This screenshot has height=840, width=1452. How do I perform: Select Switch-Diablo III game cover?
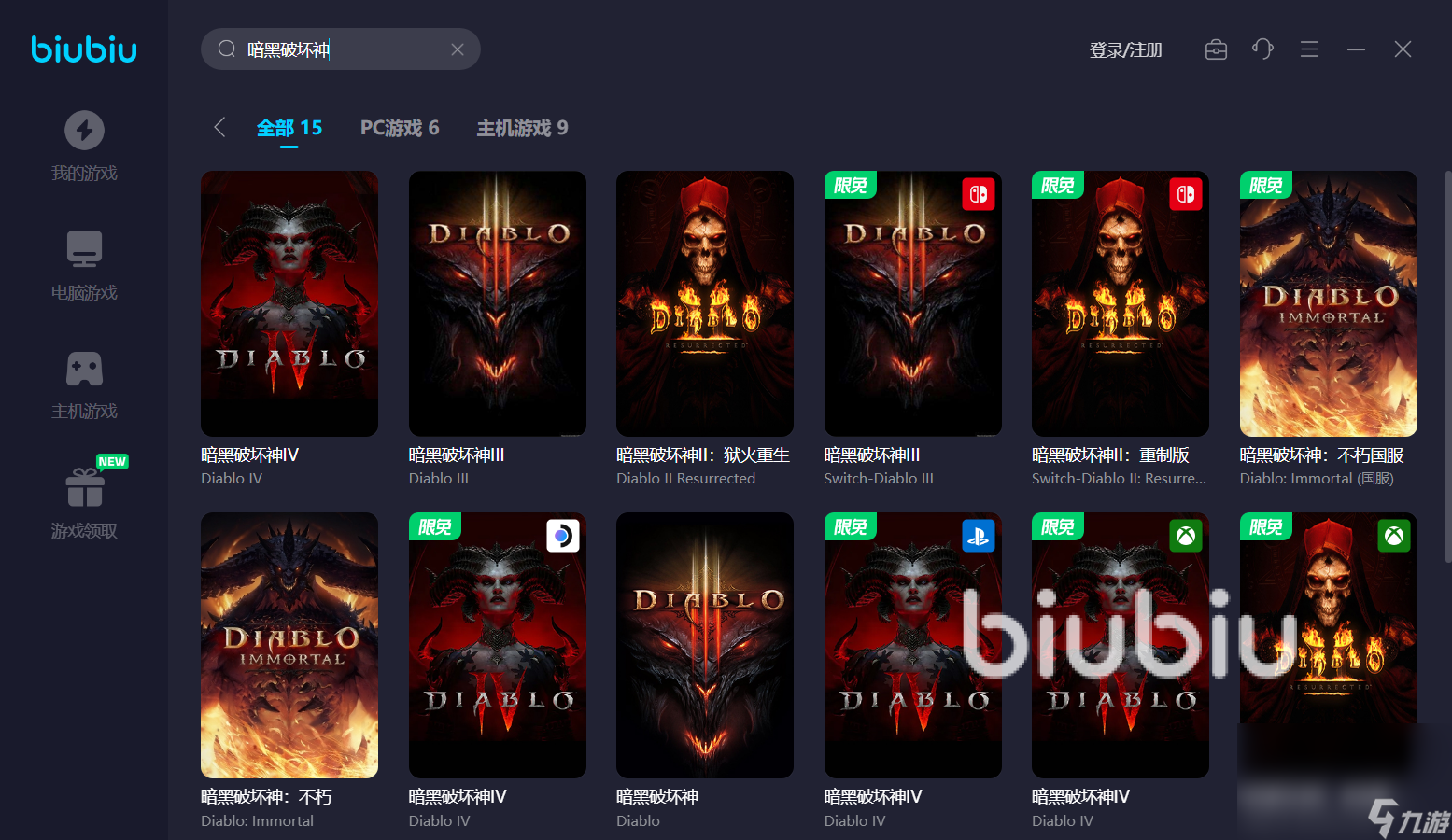(912, 303)
